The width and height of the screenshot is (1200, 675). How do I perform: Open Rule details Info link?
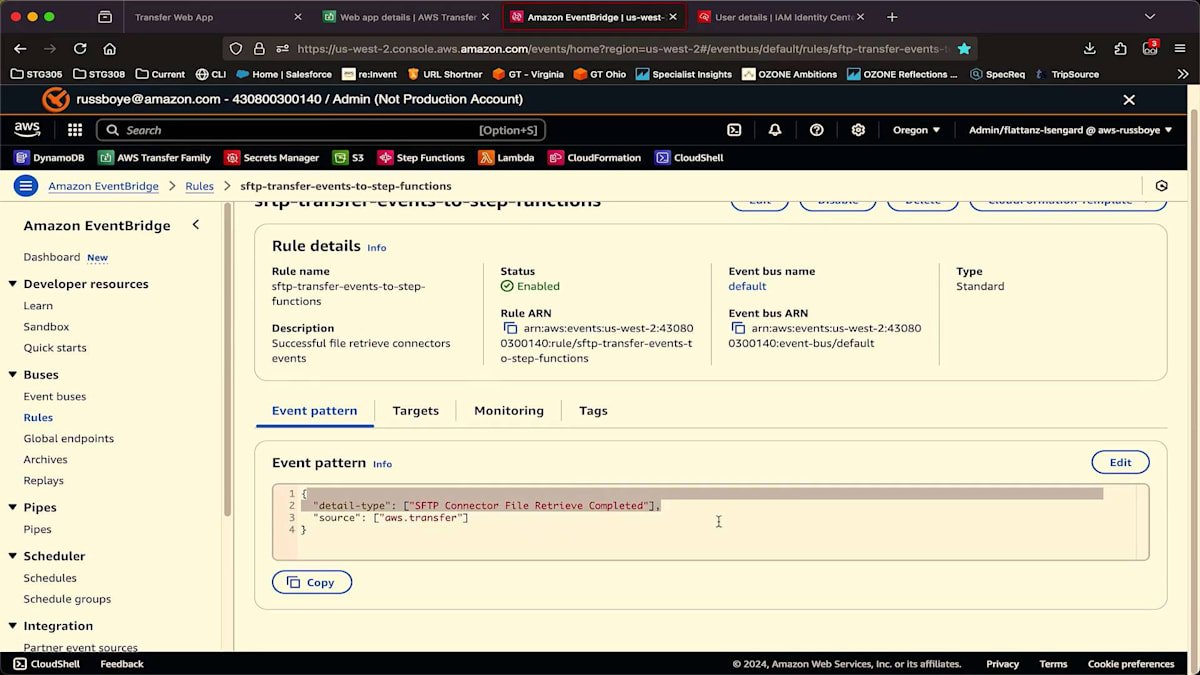point(376,248)
